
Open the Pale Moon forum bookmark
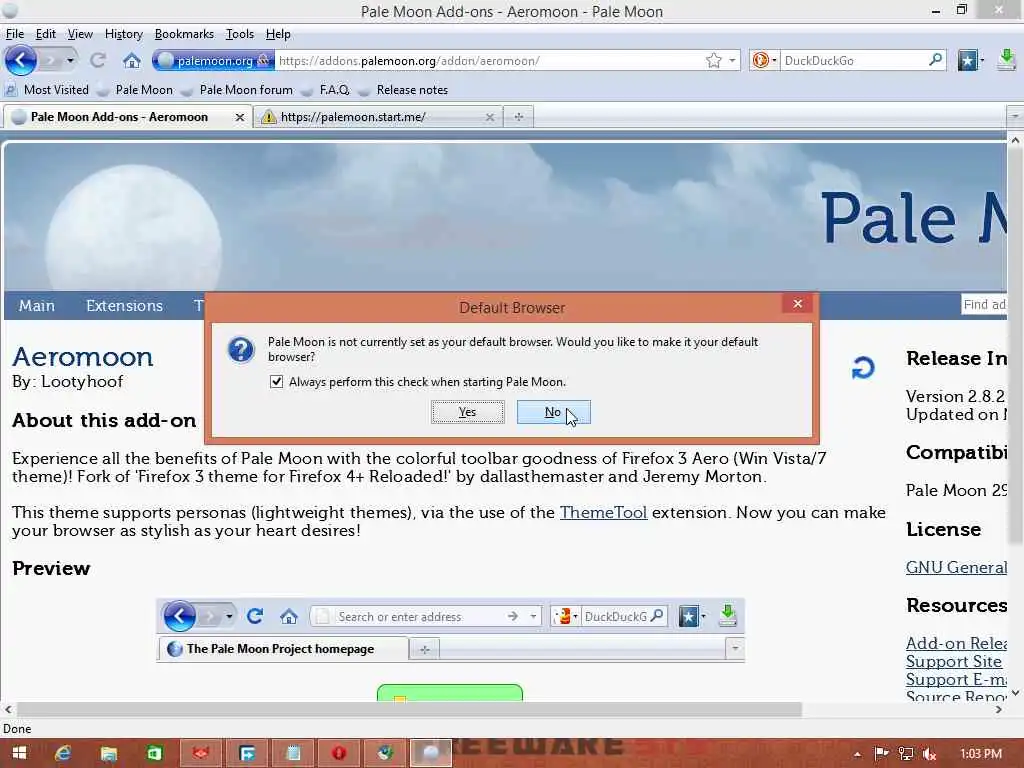coord(237,90)
